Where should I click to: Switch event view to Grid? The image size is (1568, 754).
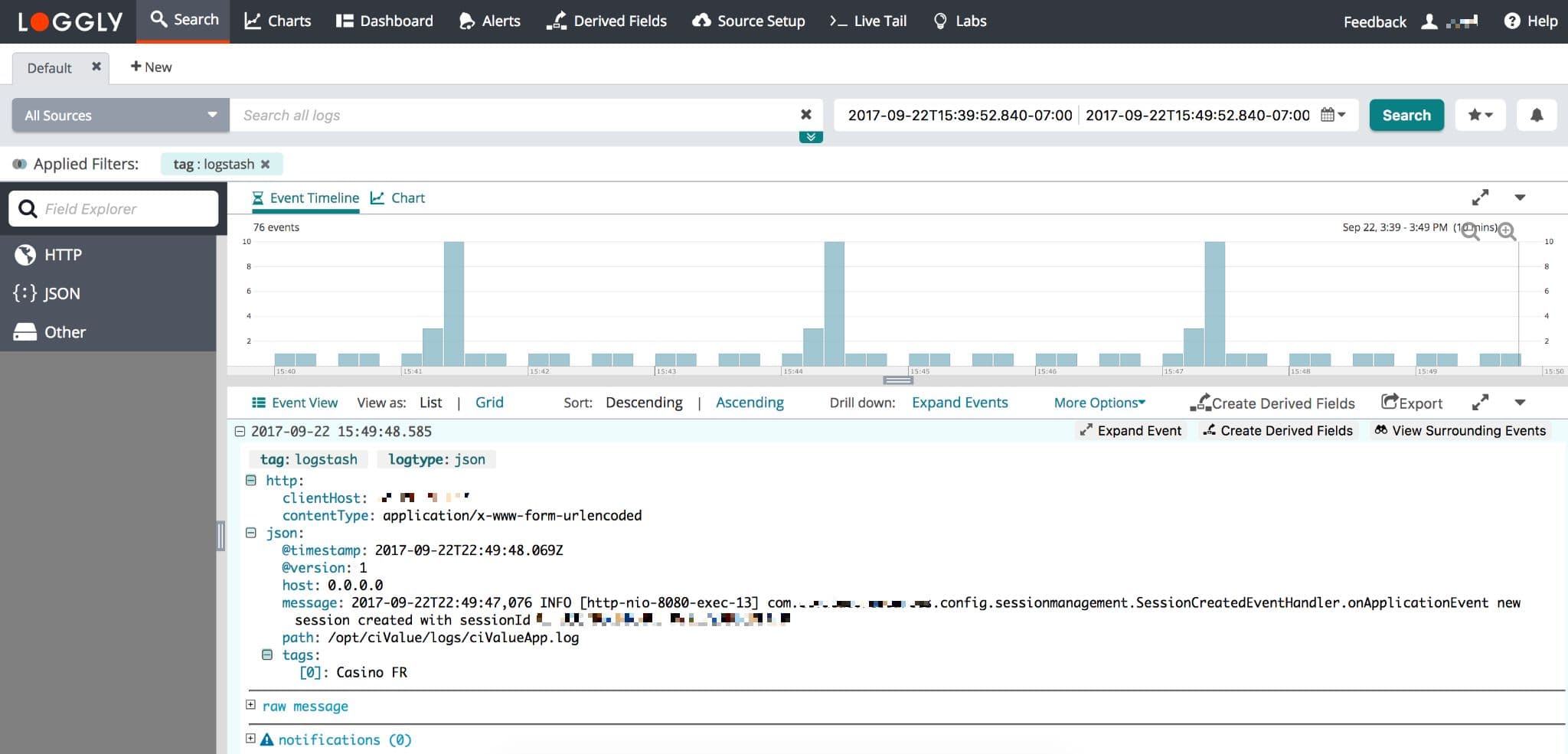click(x=490, y=403)
